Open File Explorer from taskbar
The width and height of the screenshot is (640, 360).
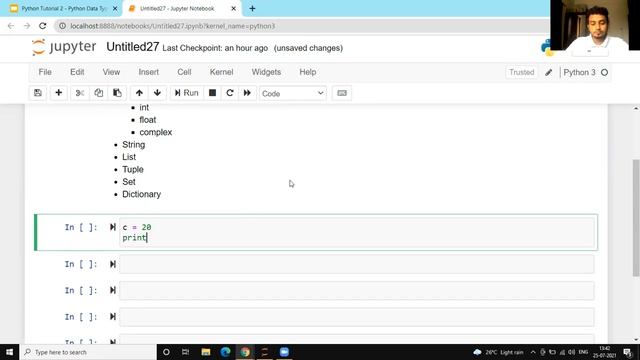(206, 352)
